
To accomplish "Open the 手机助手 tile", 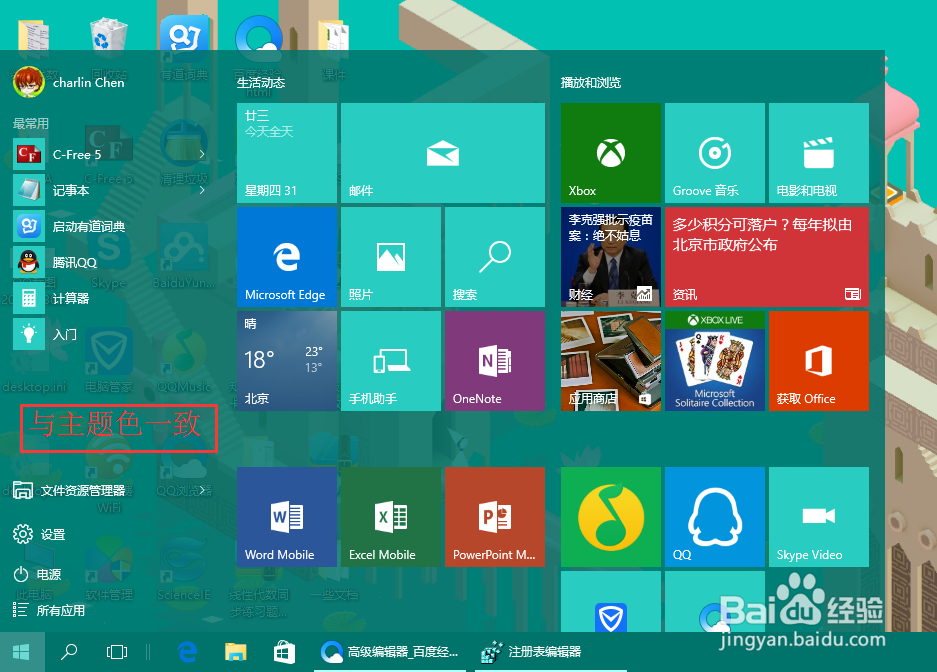I will [391, 361].
